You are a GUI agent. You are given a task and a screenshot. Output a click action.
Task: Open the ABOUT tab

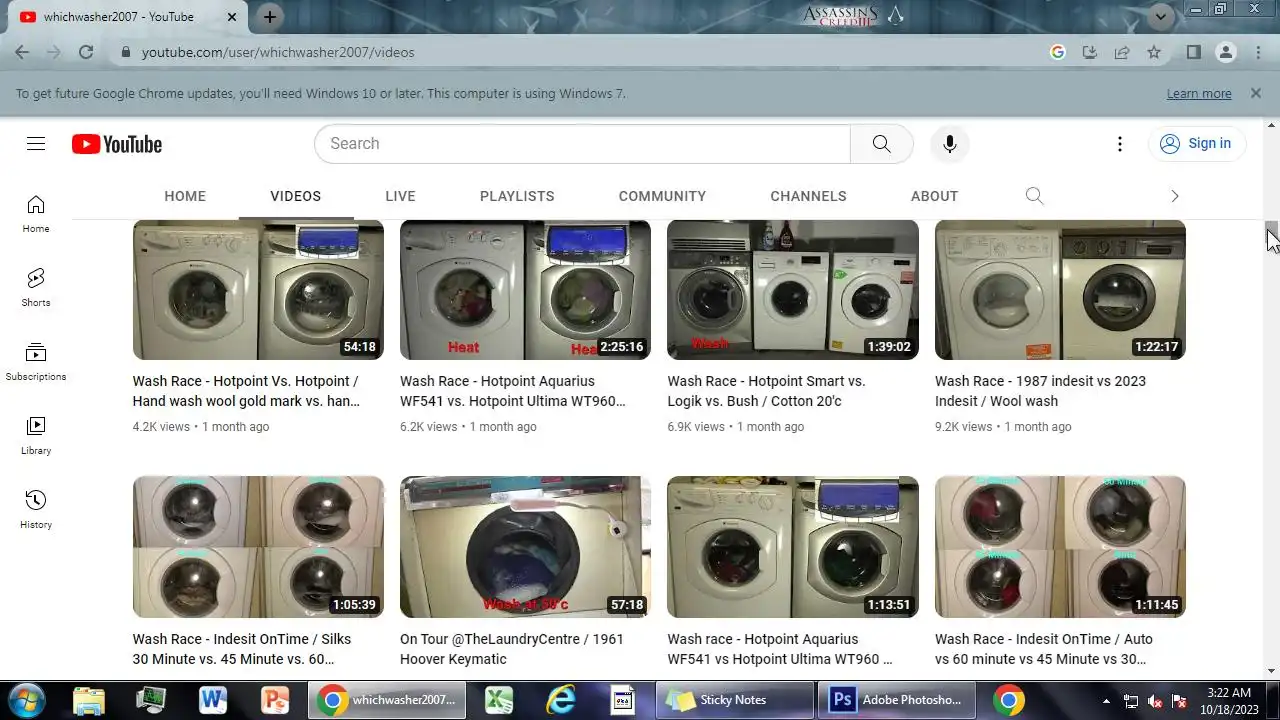(x=934, y=196)
